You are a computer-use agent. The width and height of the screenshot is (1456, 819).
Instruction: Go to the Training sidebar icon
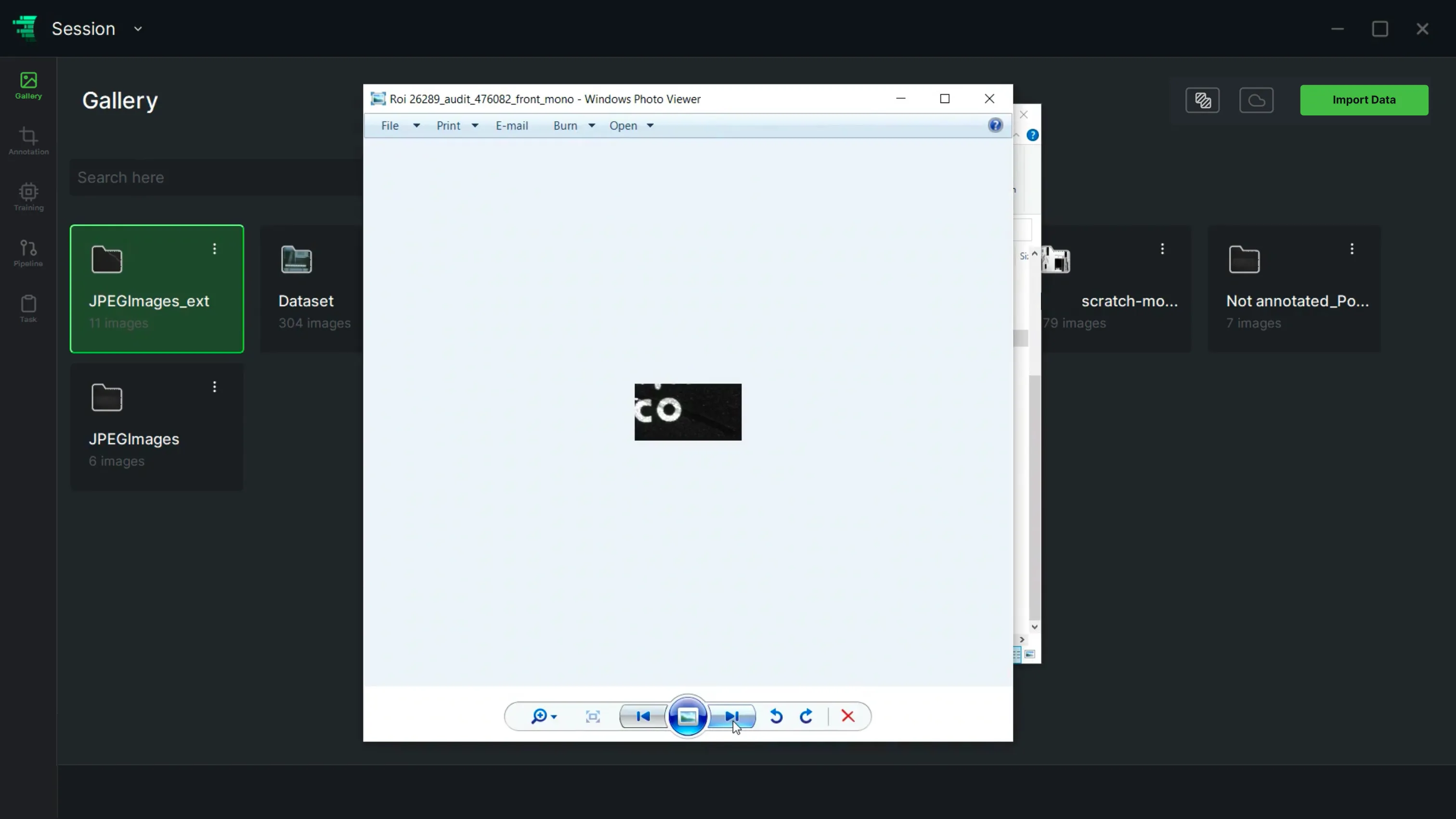click(28, 196)
